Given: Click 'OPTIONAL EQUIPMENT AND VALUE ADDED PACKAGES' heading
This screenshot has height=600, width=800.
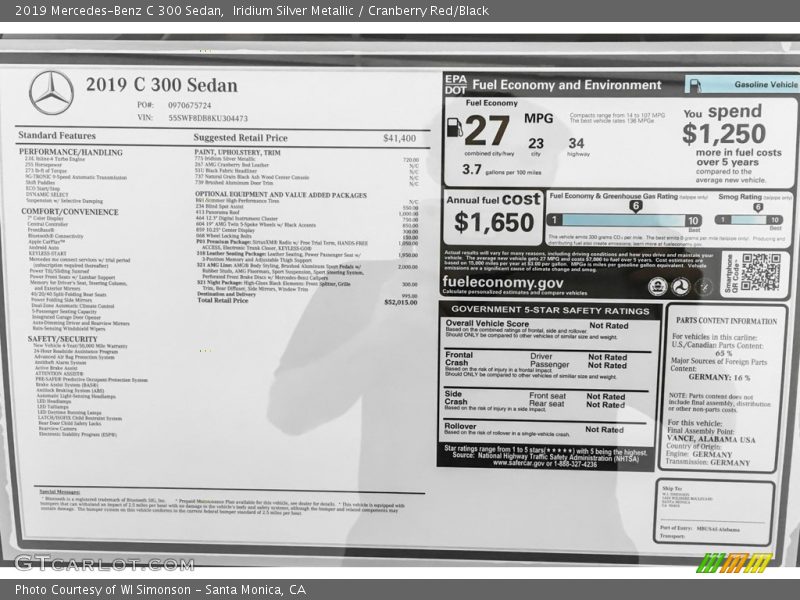Looking at the screenshot, I should 281,195.
